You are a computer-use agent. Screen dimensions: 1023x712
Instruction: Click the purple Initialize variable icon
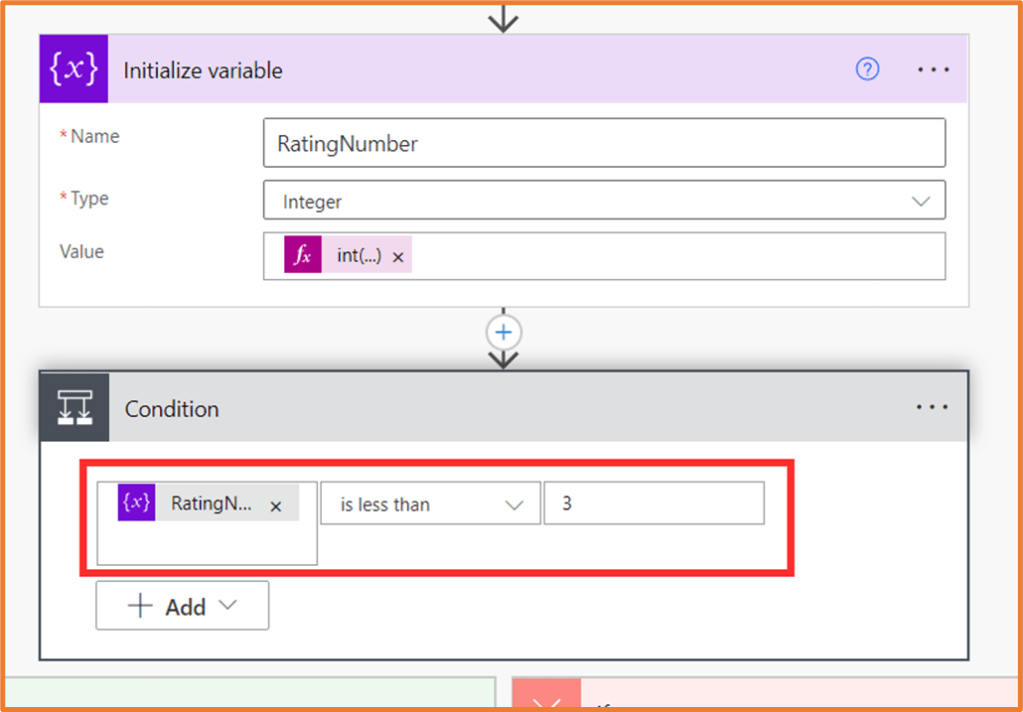click(73, 69)
